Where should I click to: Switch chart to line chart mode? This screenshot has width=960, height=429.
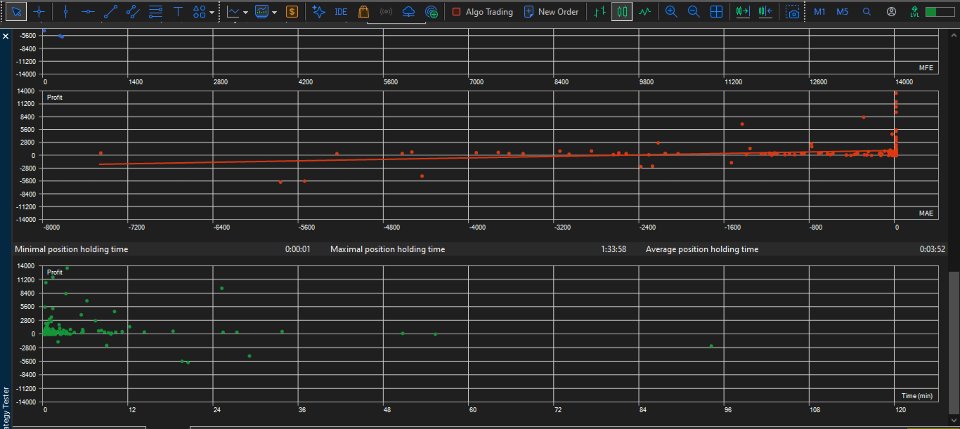coord(644,12)
